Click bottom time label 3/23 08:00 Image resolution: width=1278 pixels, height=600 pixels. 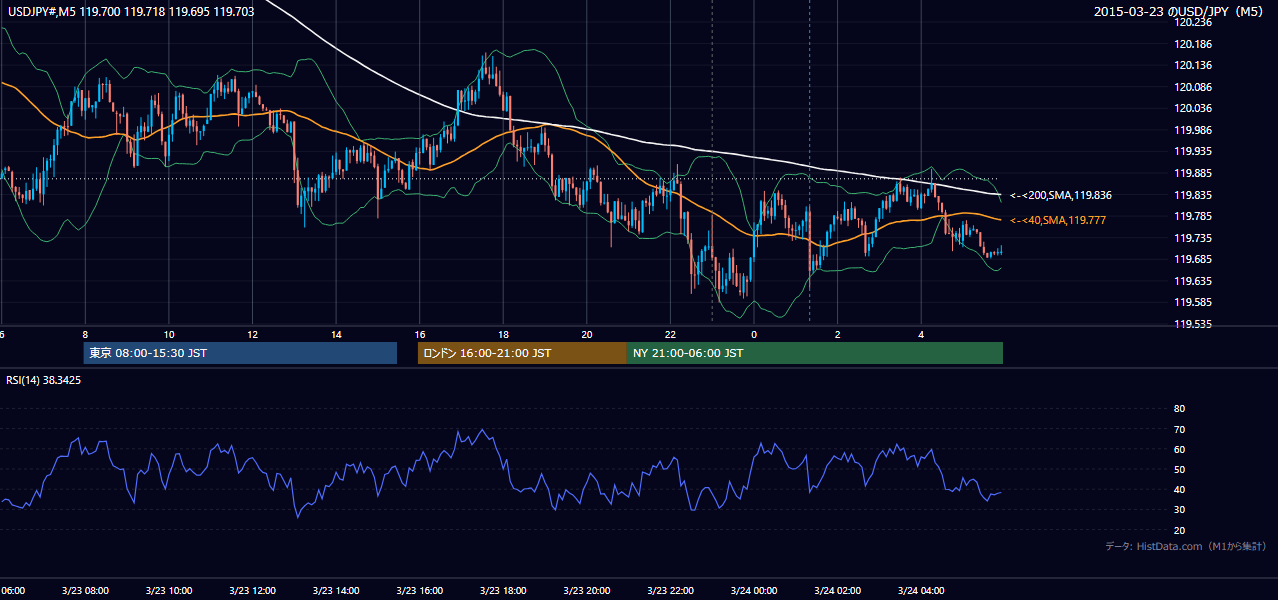pyautogui.click(x=85, y=590)
